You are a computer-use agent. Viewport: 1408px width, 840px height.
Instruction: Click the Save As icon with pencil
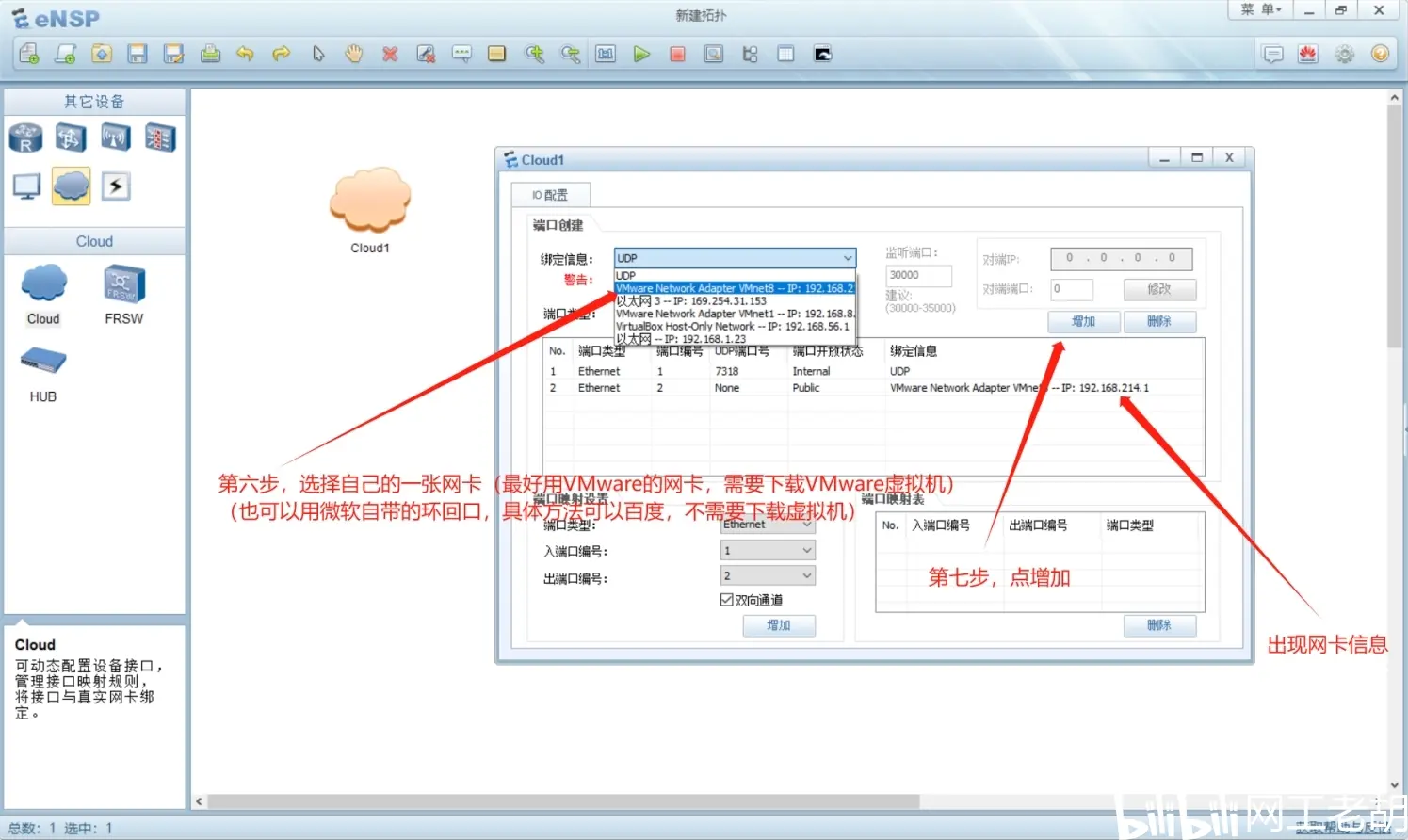coord(173,54)
